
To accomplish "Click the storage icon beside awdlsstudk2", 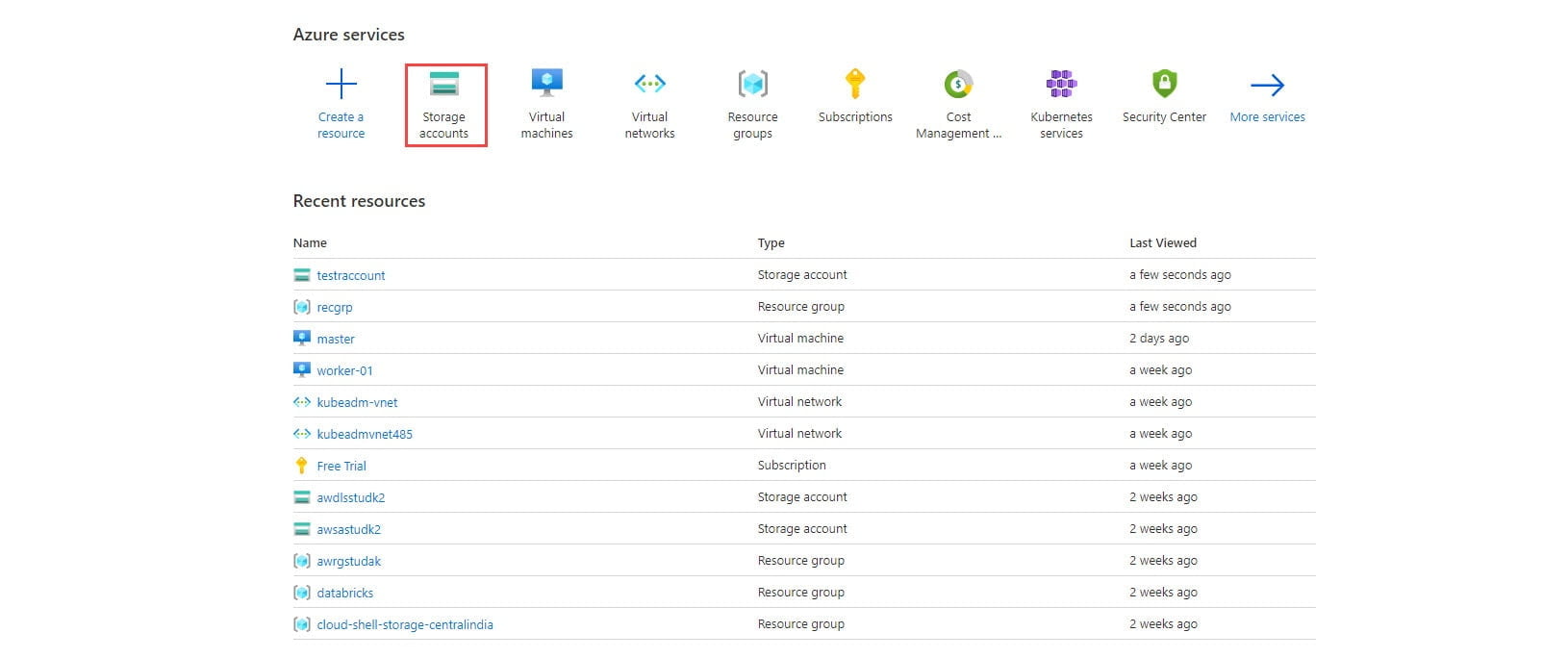I will (x=302, y=497).
